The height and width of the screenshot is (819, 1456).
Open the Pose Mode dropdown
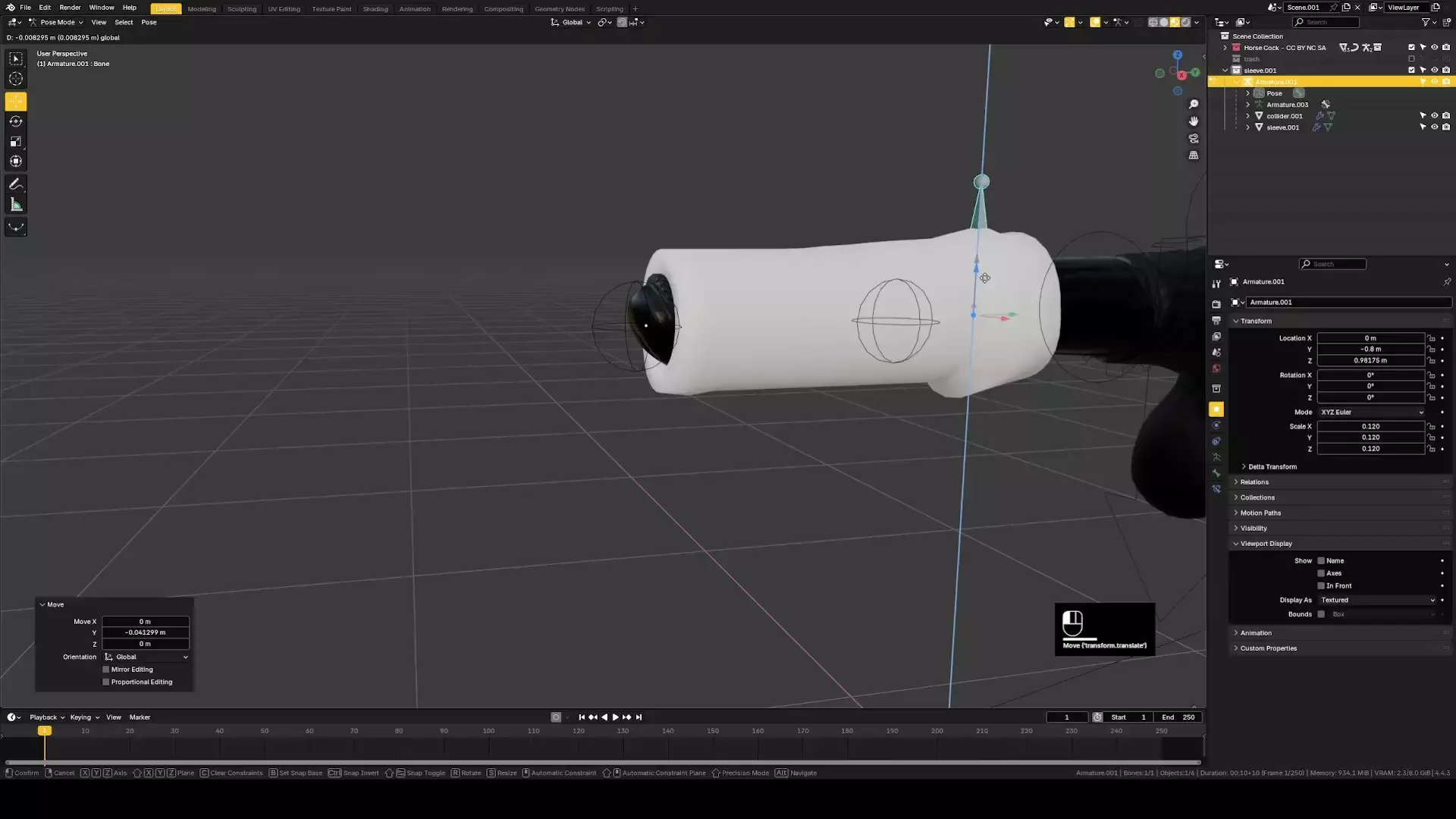[x=57, y=22]
